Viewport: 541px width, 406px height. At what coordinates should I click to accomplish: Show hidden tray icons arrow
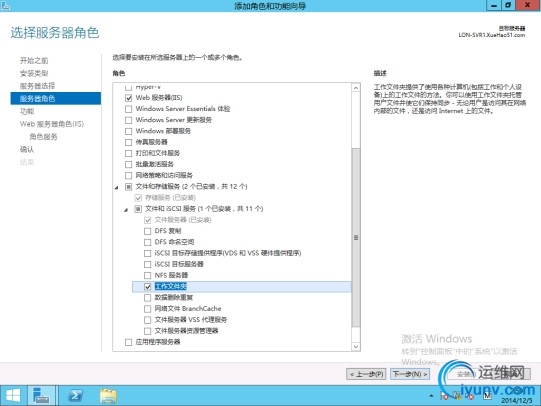(431, 396)
